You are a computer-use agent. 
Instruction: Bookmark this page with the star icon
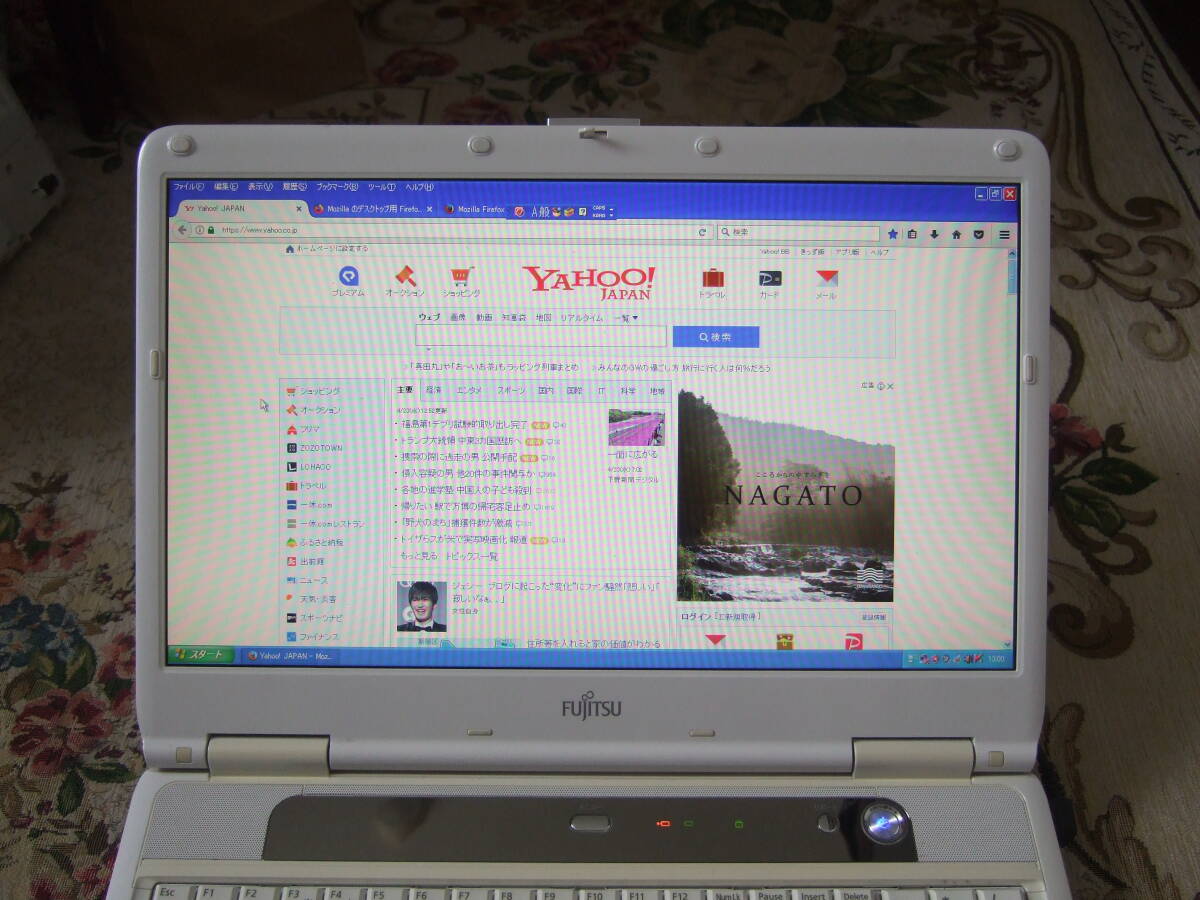point(892,234)
